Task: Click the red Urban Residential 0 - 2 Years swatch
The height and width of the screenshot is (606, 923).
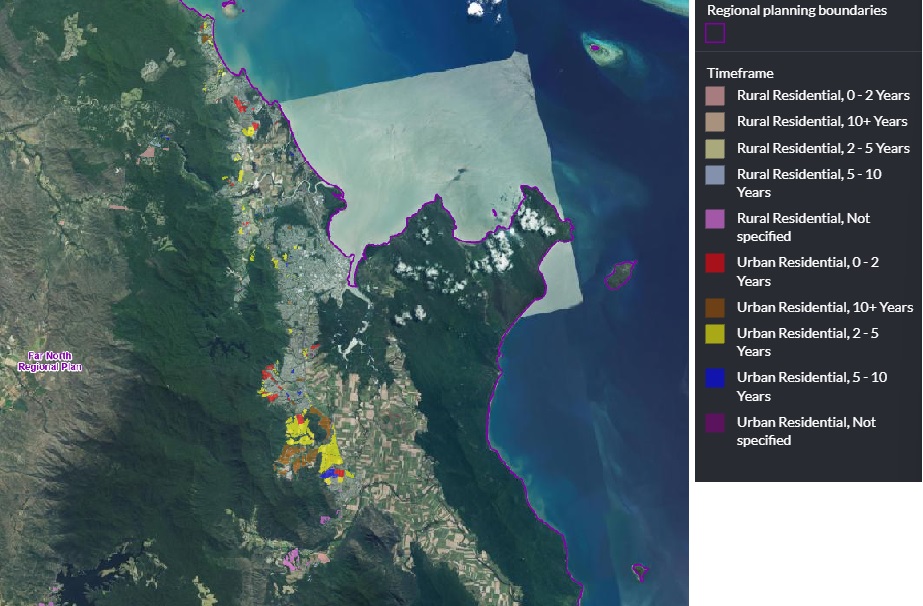Action: click(x=715, y=263)
